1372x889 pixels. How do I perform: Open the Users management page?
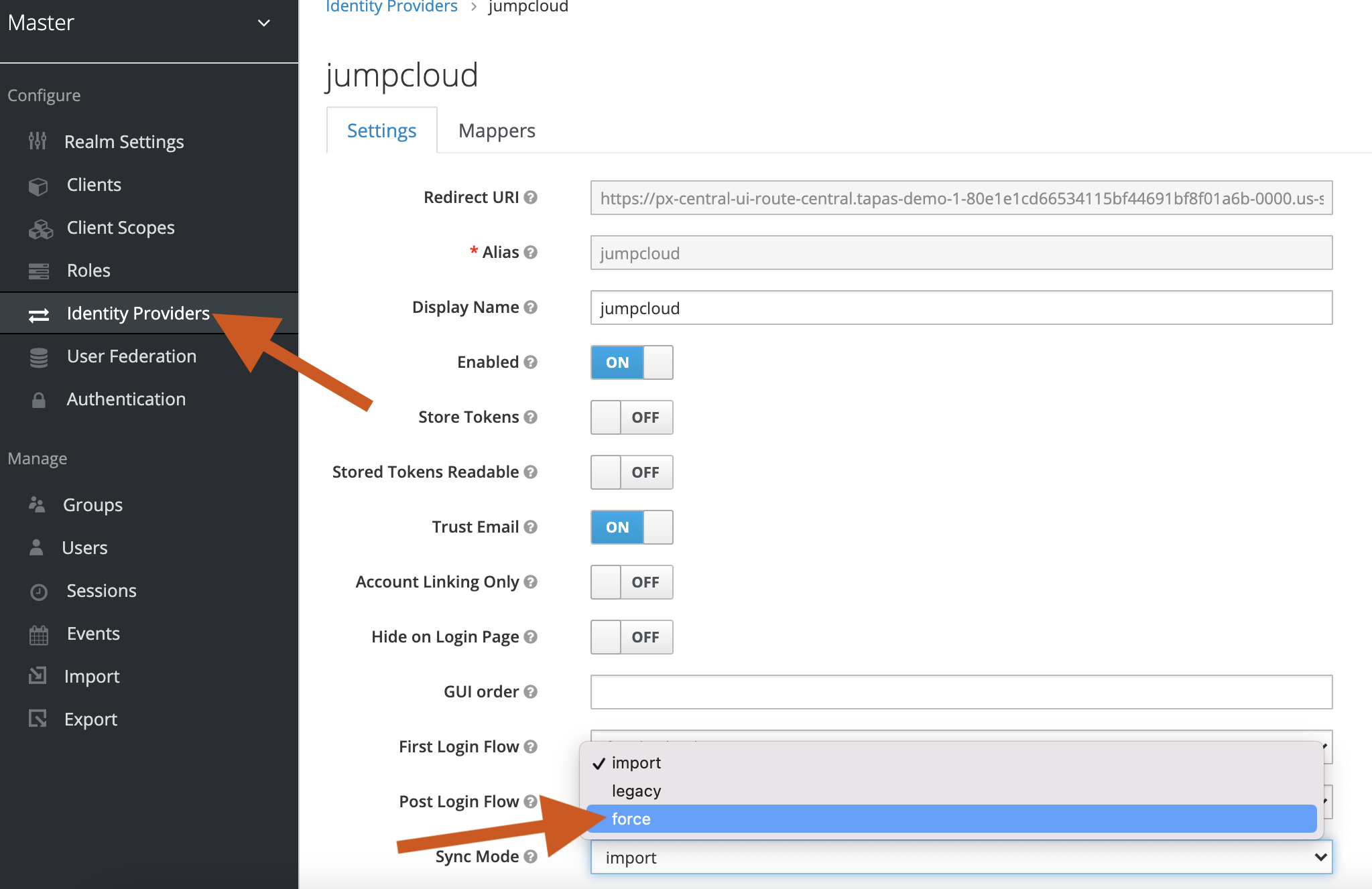click(84, 548)
